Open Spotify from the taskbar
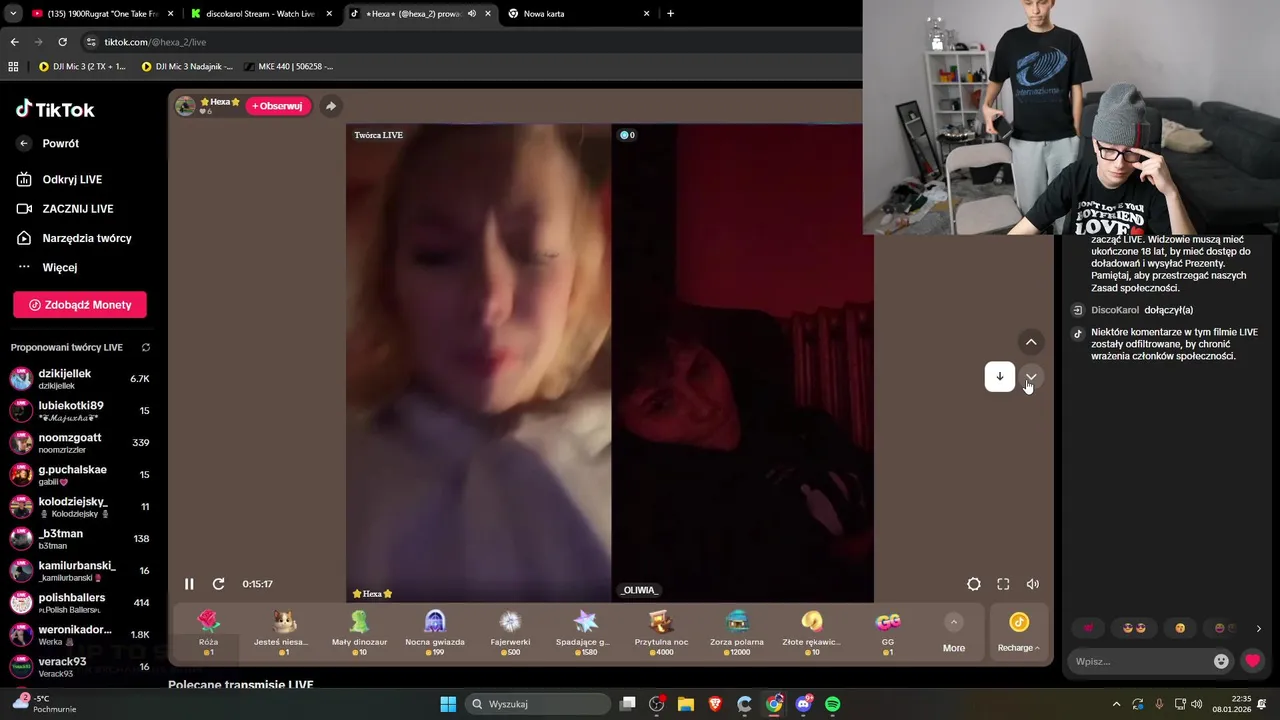 pyautogui.click(x=833, y=704)
